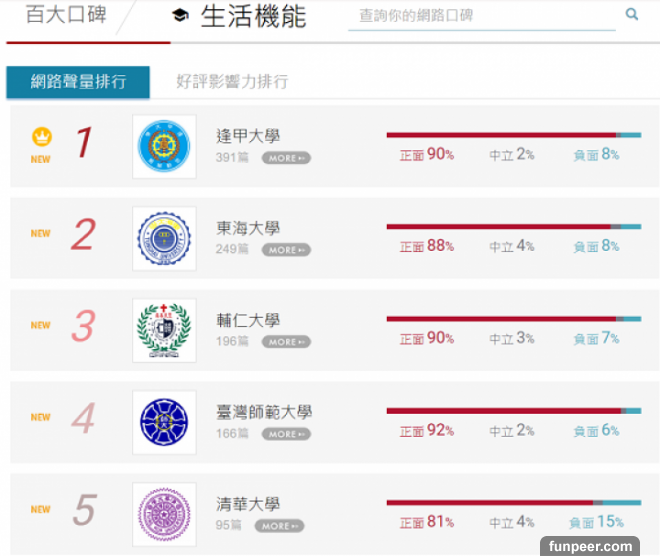Click the search magnifier icon
660x556 pixels.
click(x=632, y=14)
